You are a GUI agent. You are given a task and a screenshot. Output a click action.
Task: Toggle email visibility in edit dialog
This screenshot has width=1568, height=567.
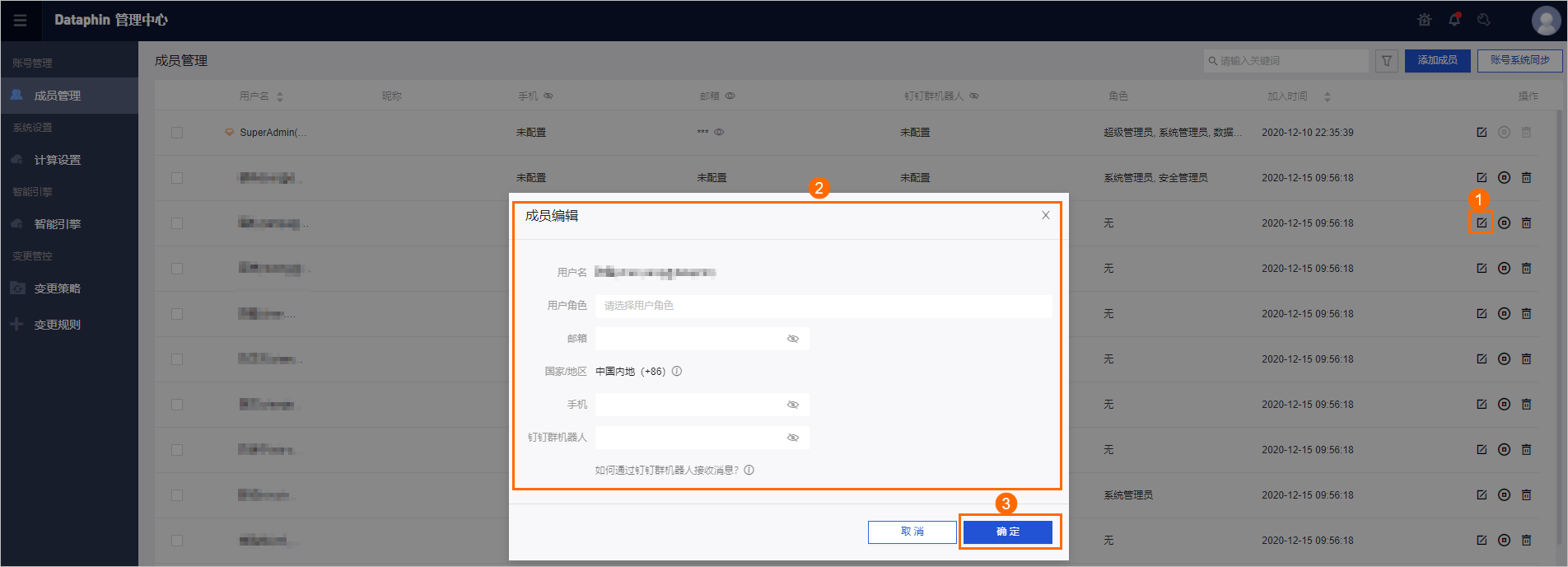coord(793,339)
